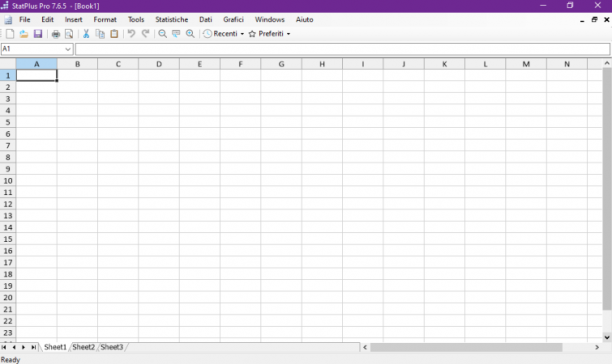The image size is (612, 364).
Task: Open the File menu
Action: [x=25, y=20]
